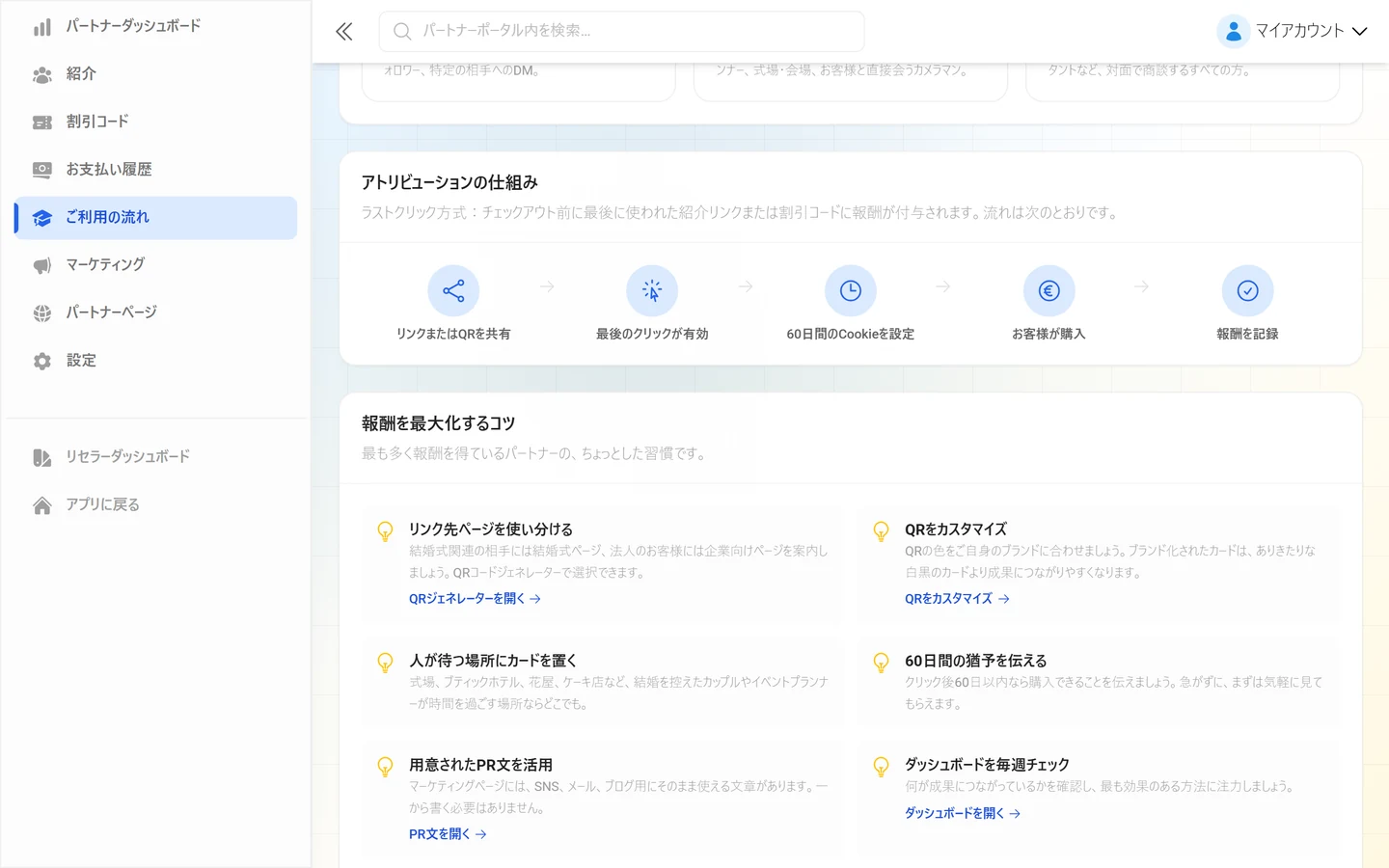Click the 割引コード ticket icon
Screen dimensions: 1389x868
point(42,122)
